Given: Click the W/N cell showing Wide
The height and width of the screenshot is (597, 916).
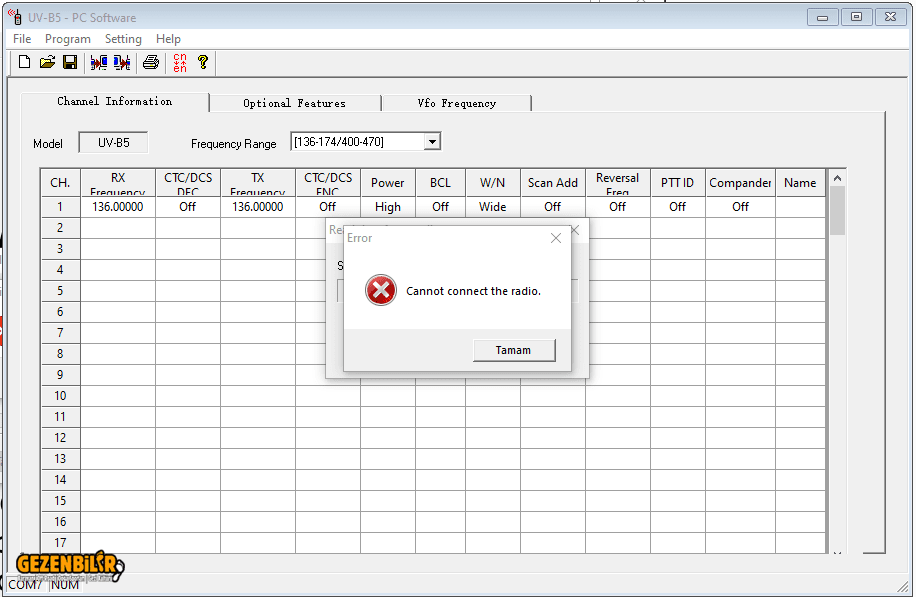Looking at the screenshot, I should pyautogui.click(x=492, y=207).
